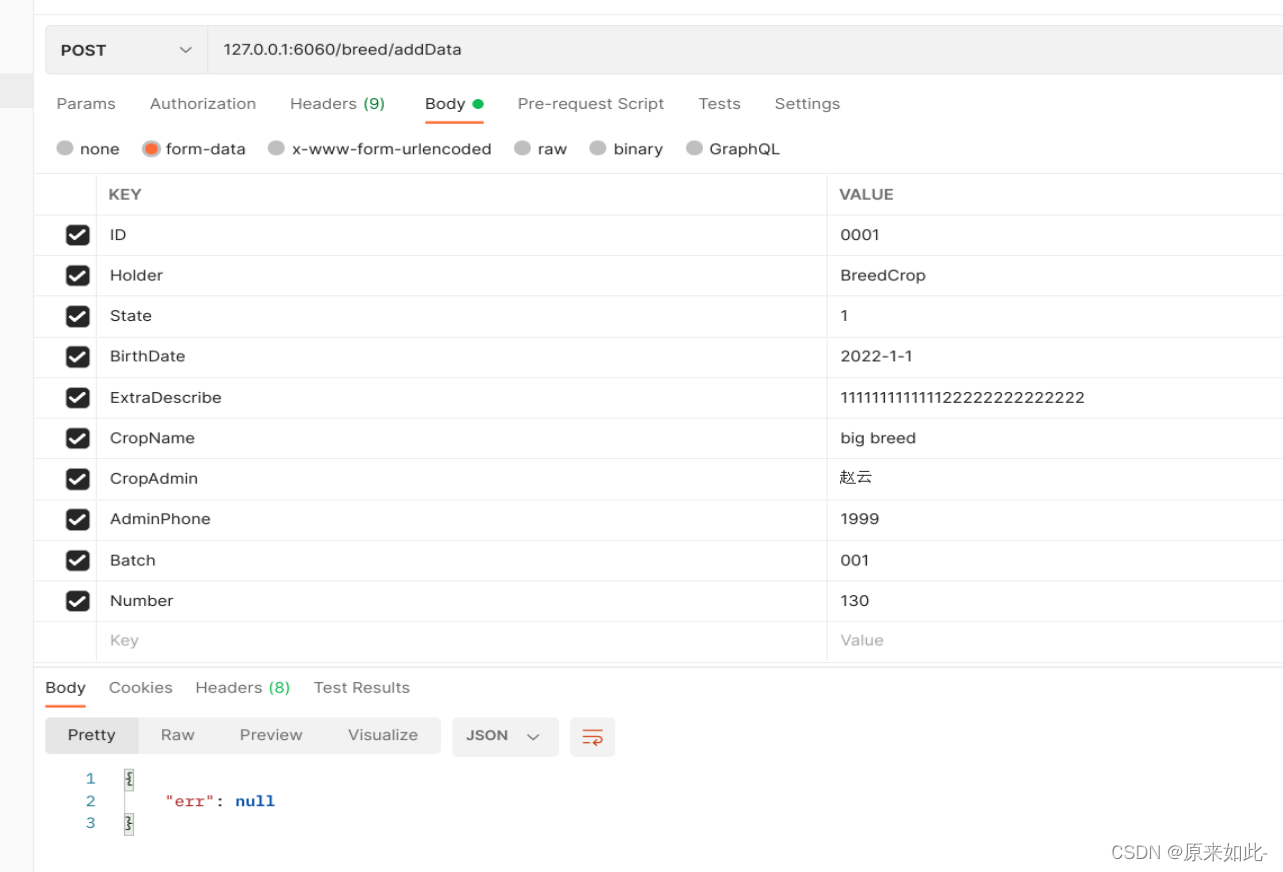Screen dimensions: 1283x872
Task: Click the 1999 value cell
Action: click(x=1055, y=519)
